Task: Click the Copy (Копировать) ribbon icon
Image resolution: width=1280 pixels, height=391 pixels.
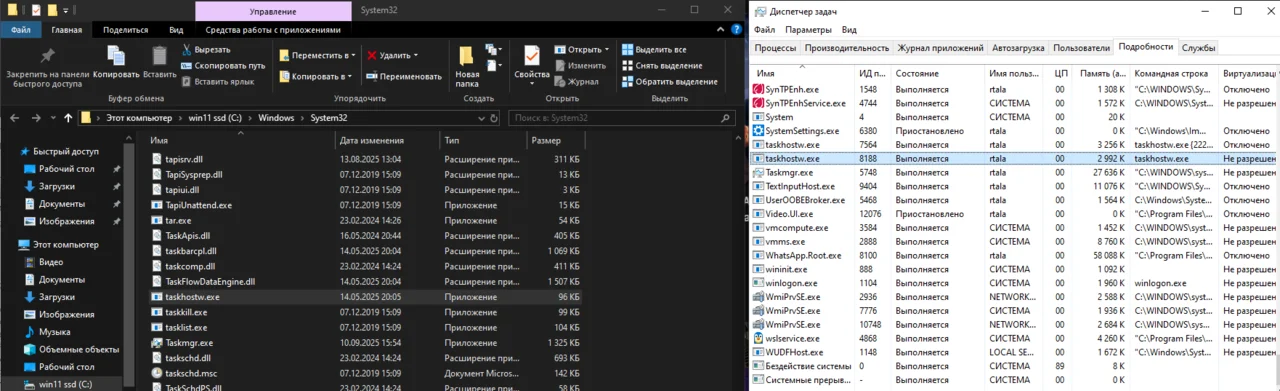Action: click(116, 56)
